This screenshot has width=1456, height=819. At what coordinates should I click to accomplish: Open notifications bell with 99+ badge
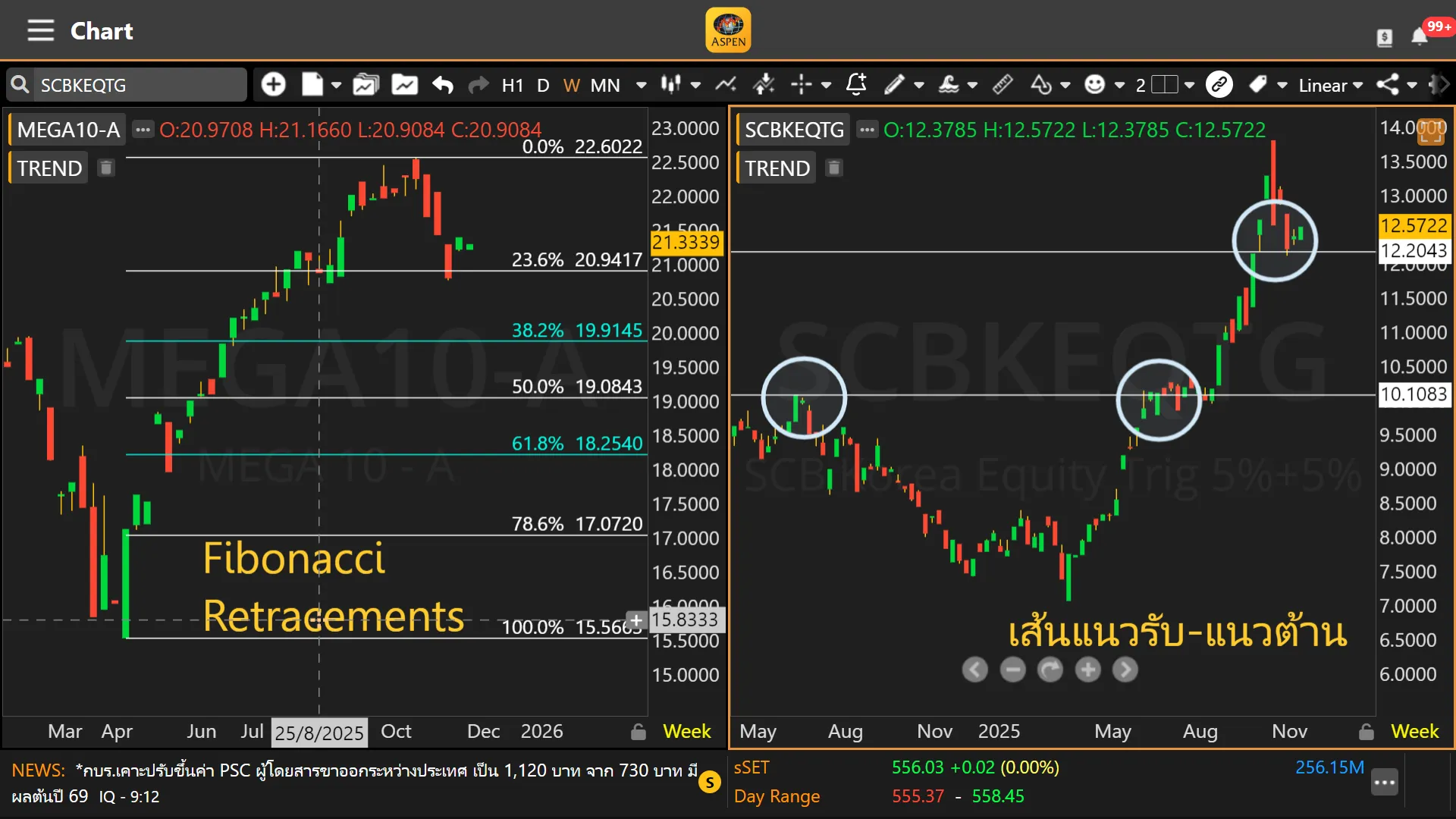point(1419,36)
